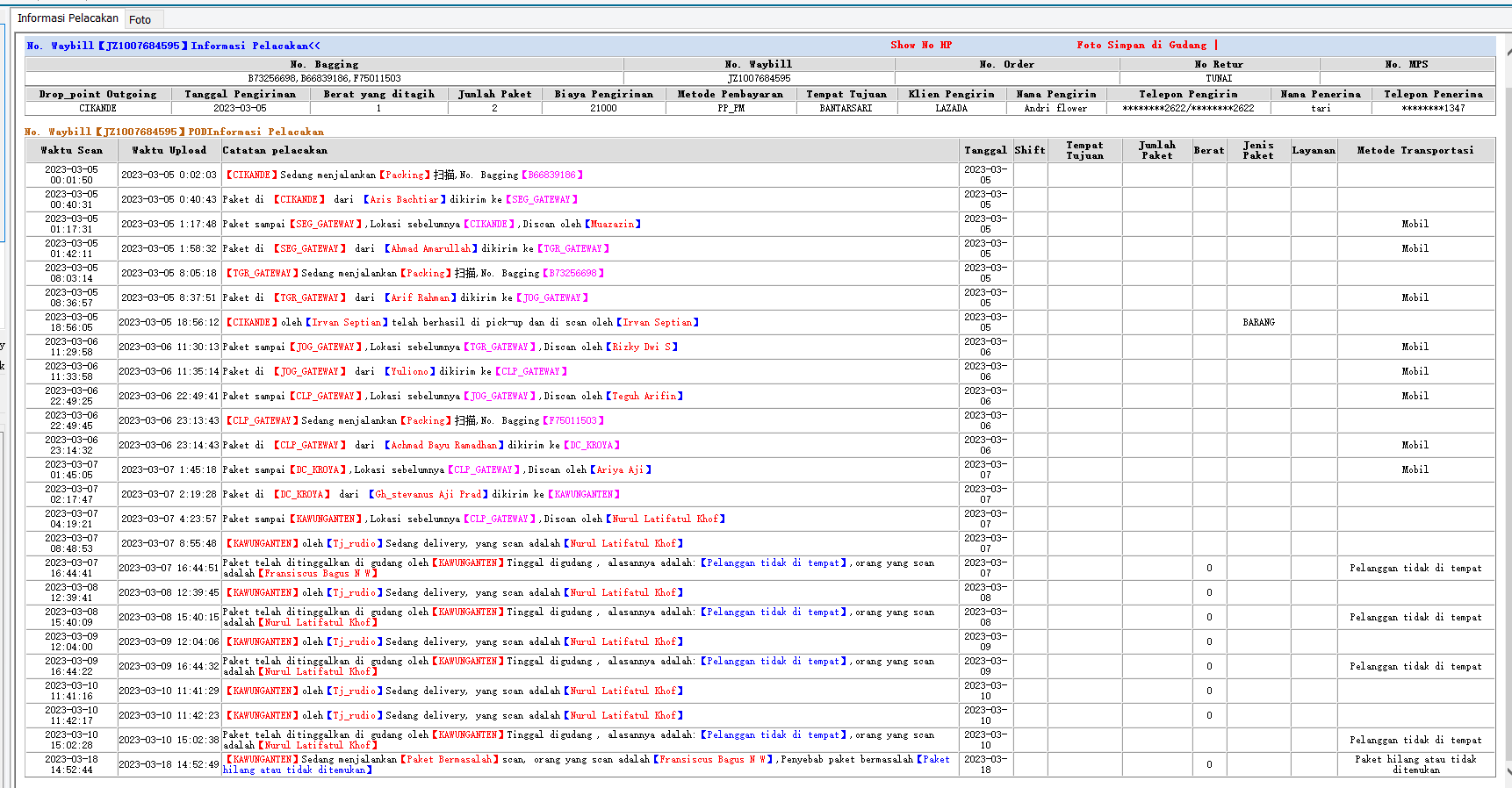The height and width of the screenshot is (788, 1512).
Task: Click the Jenis Paket column header
Action: pos(1258,150)
